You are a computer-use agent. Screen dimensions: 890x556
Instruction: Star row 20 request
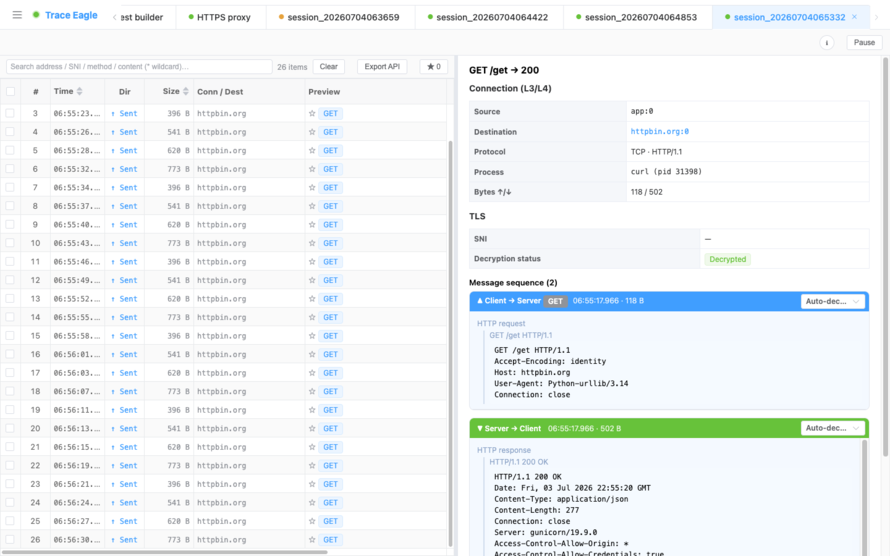point(312,428)
